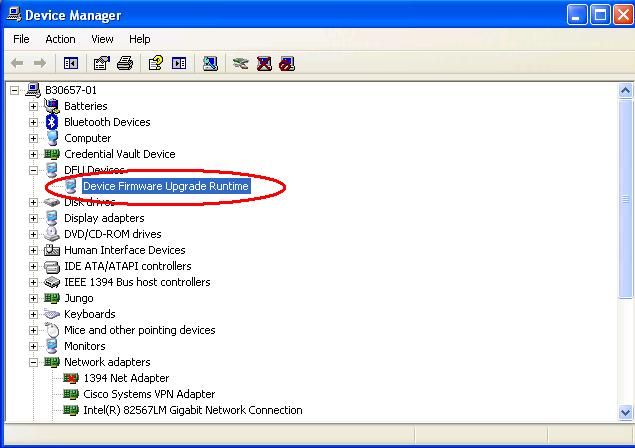The image size is (635, 448).
Task: Click the Human Interface Devices icon
Action: click(52, 250)
